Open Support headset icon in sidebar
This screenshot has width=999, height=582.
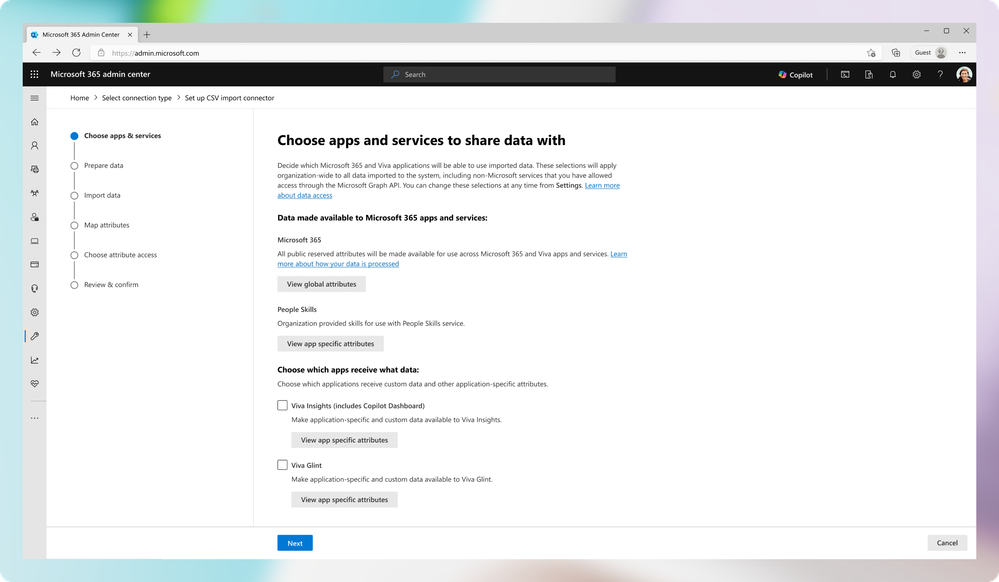pyautogui.click(x=34, y=289)
